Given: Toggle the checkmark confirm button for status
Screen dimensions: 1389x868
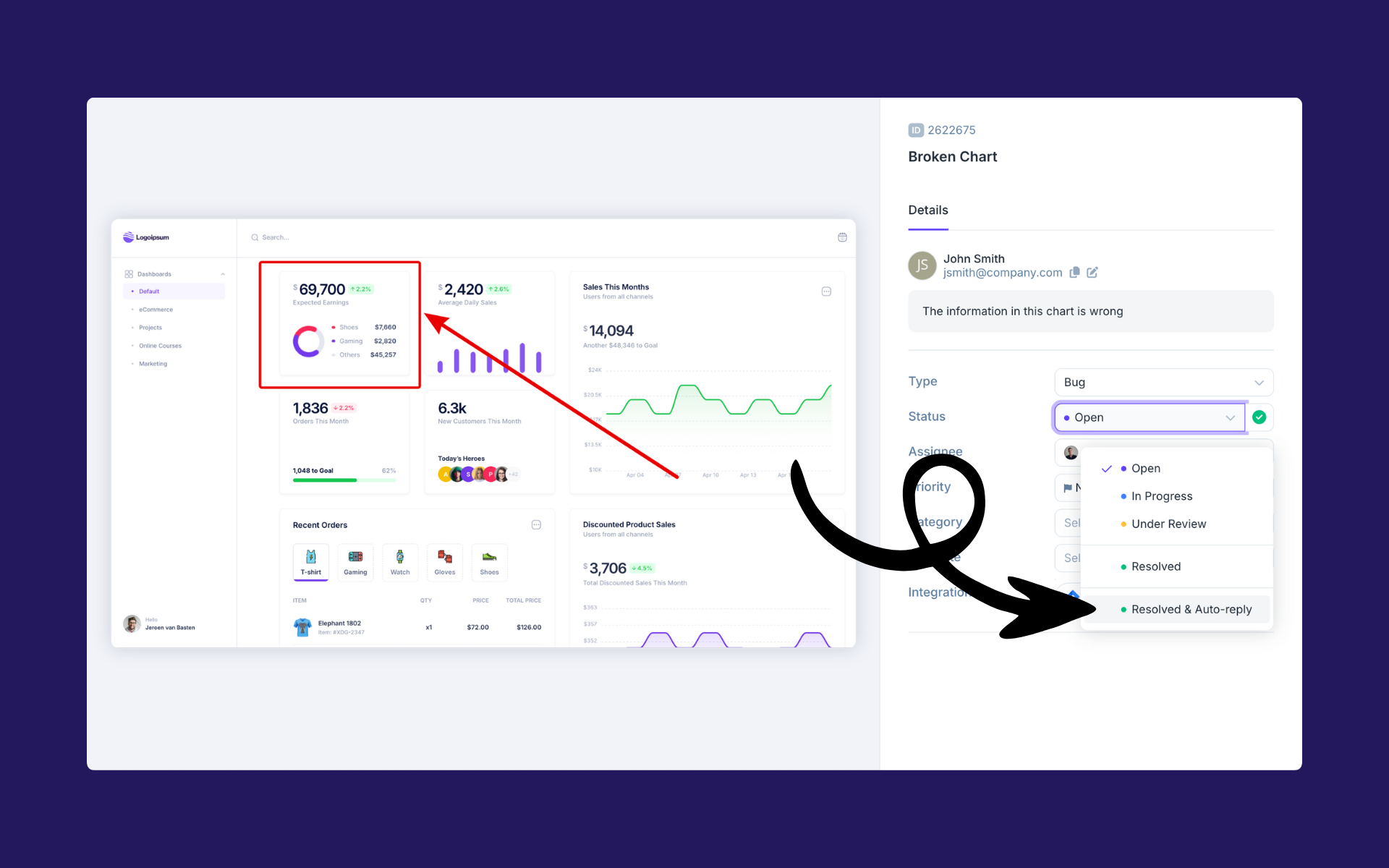Looking at the screenshot, I should coord(1260,417).
